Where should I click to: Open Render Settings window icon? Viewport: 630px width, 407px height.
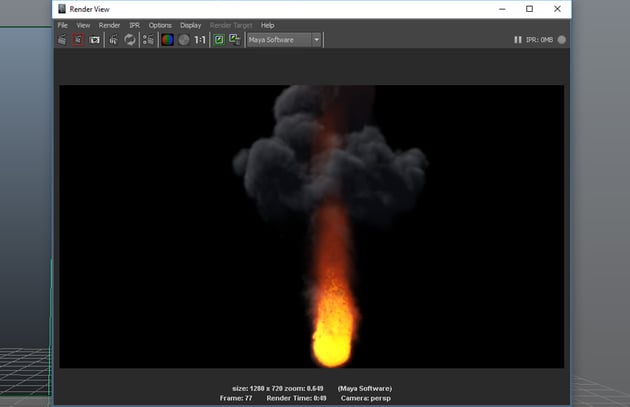(x=148, y=40)
